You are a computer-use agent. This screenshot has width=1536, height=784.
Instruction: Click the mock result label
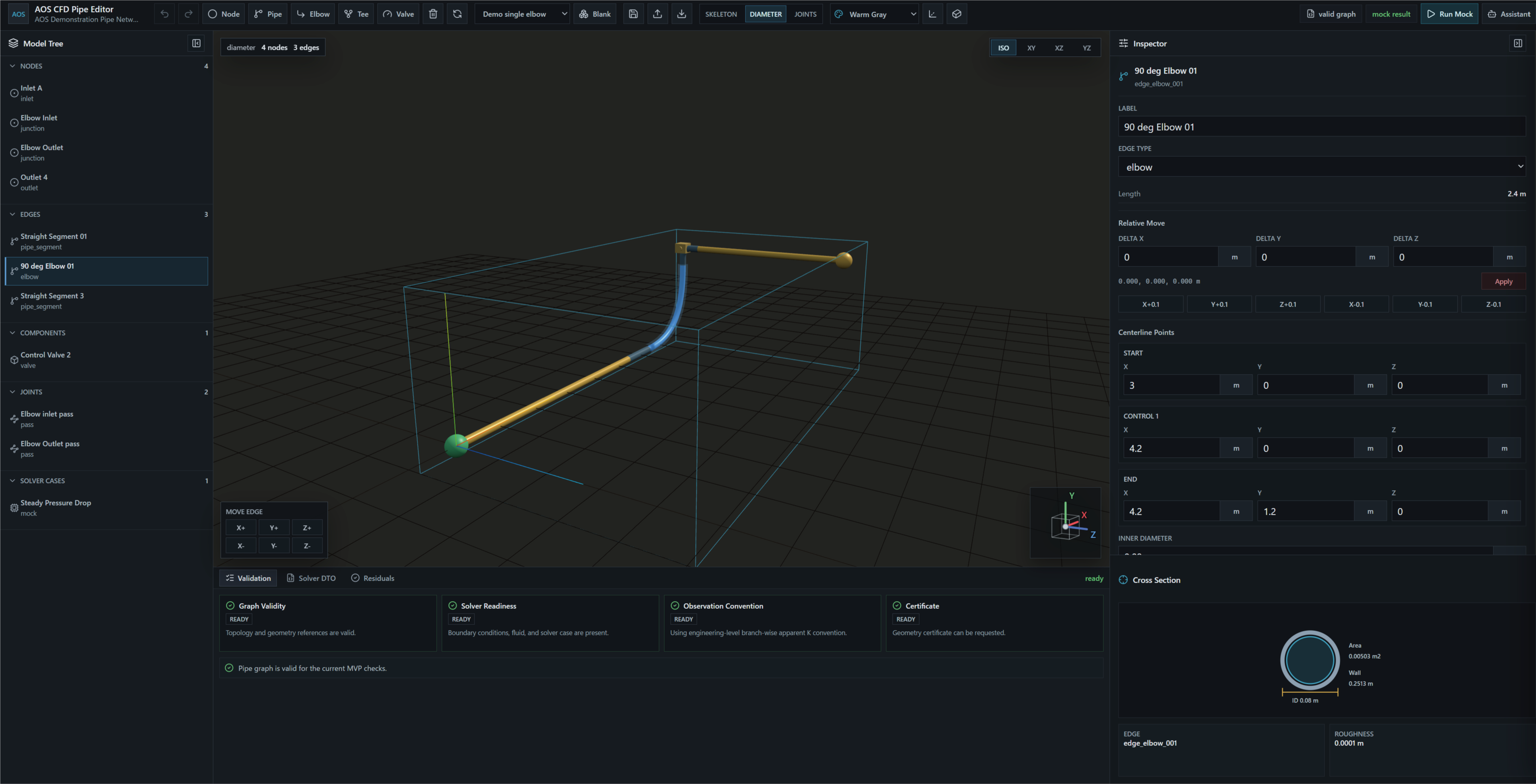(1391, 14)
